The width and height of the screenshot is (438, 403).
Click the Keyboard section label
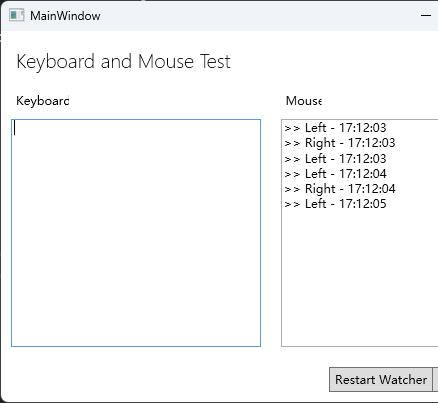click(x=43, y=101)
